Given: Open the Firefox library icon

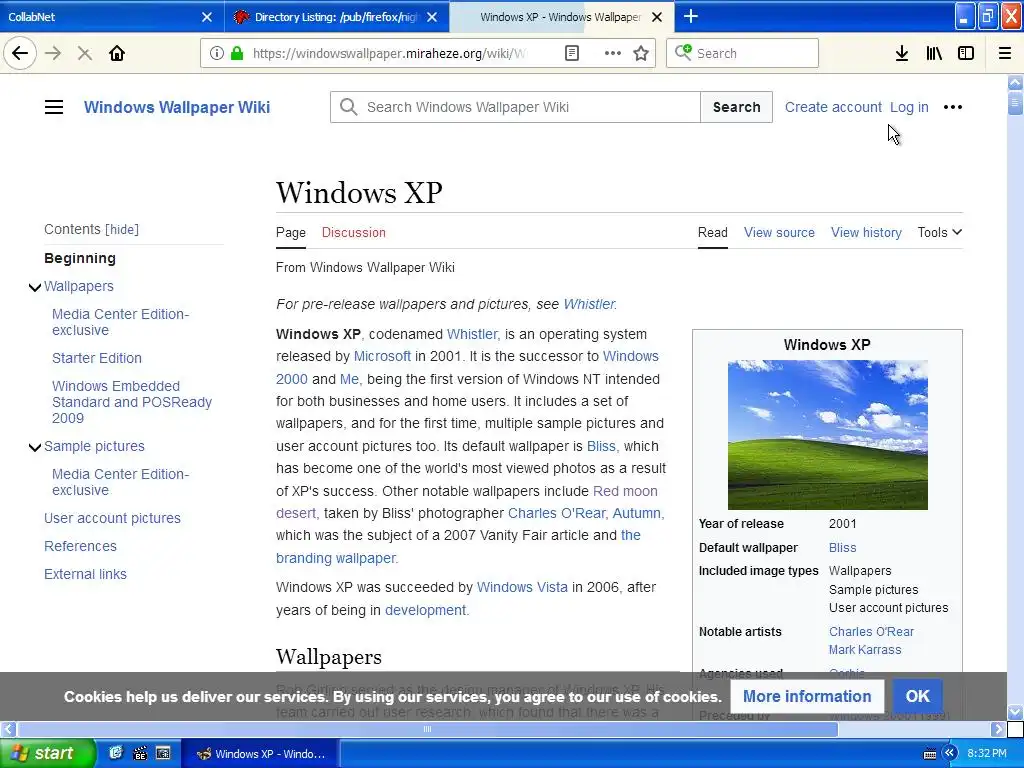Looking at the screenshot, I should coord(934,53).
